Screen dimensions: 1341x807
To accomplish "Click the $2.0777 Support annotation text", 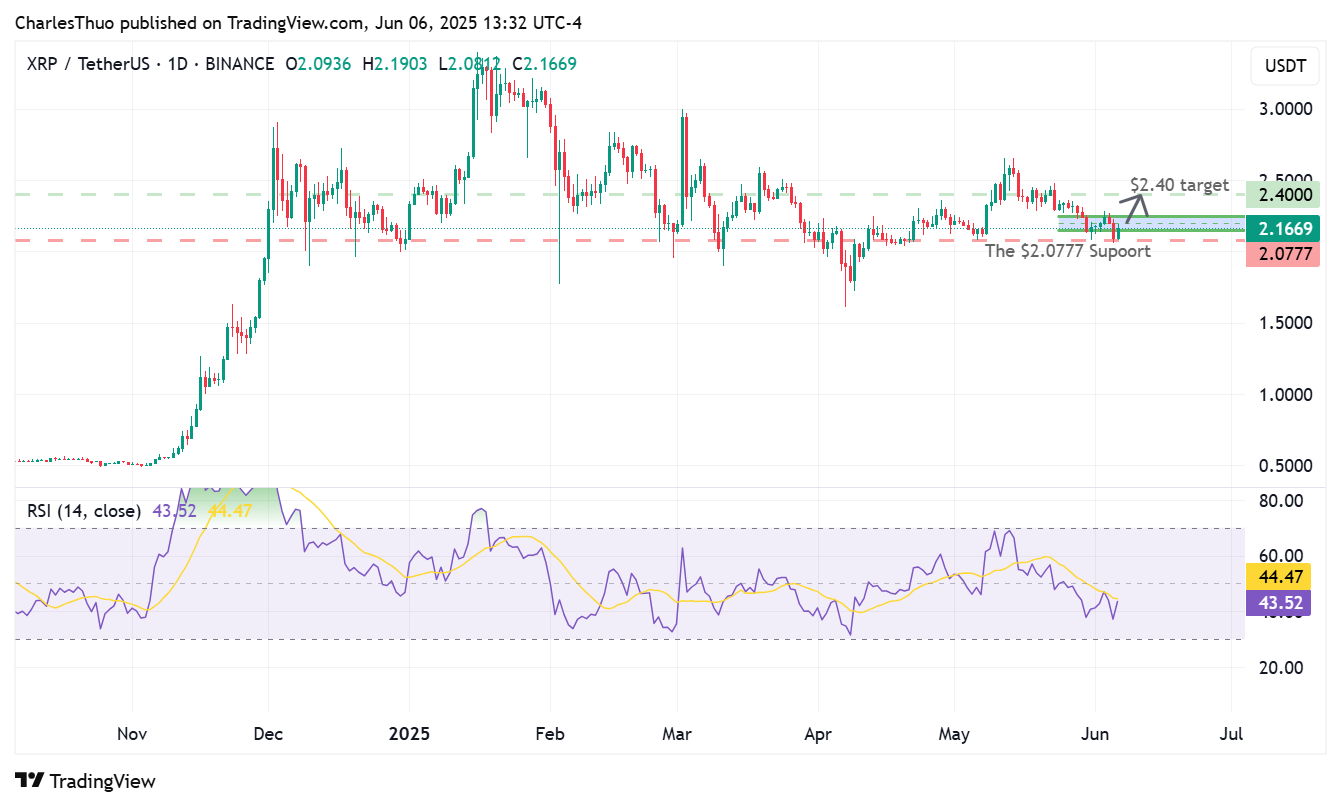I will (x=1068, y=251).
